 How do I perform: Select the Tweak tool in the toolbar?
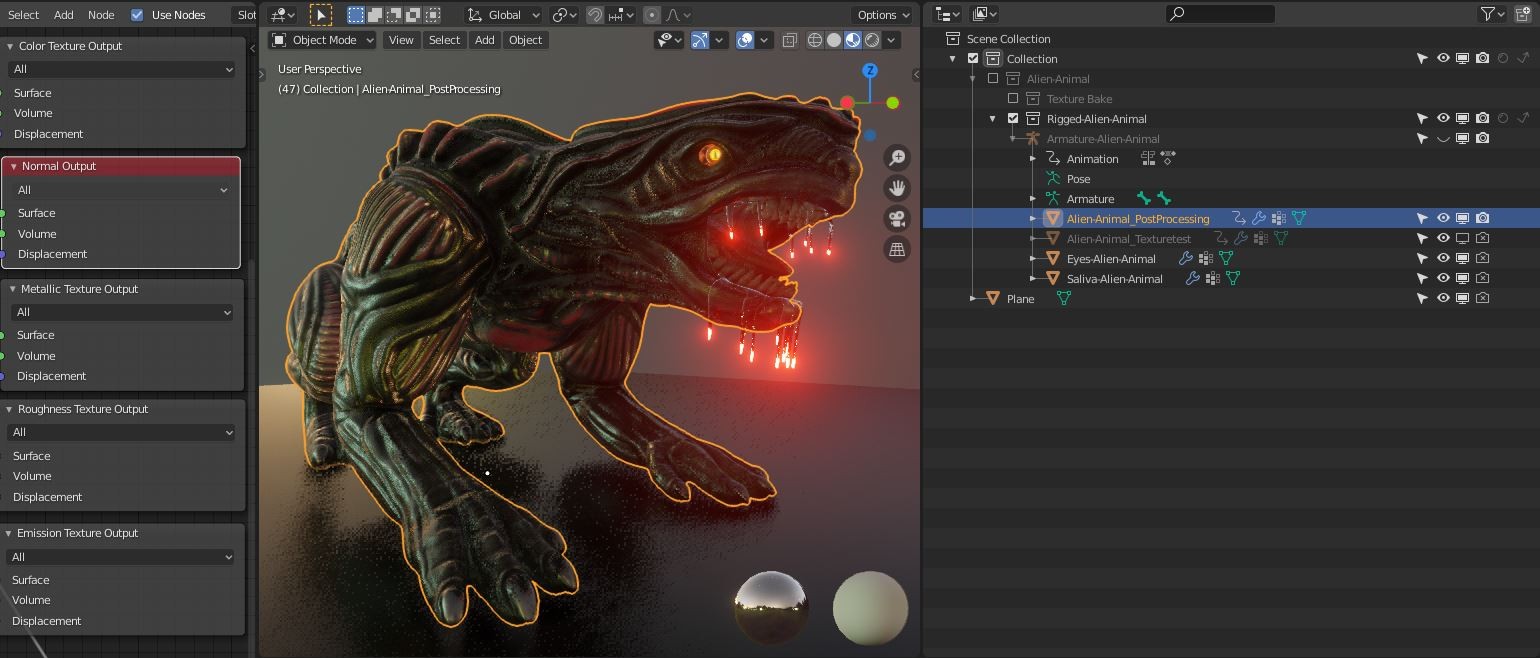point(320,15)
